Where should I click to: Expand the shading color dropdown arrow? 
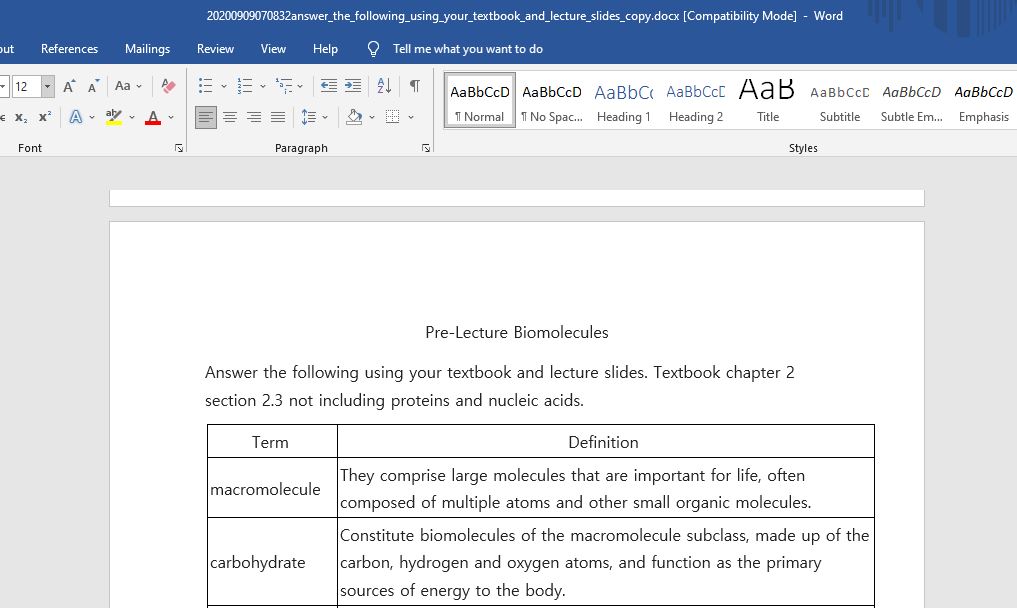372,118
